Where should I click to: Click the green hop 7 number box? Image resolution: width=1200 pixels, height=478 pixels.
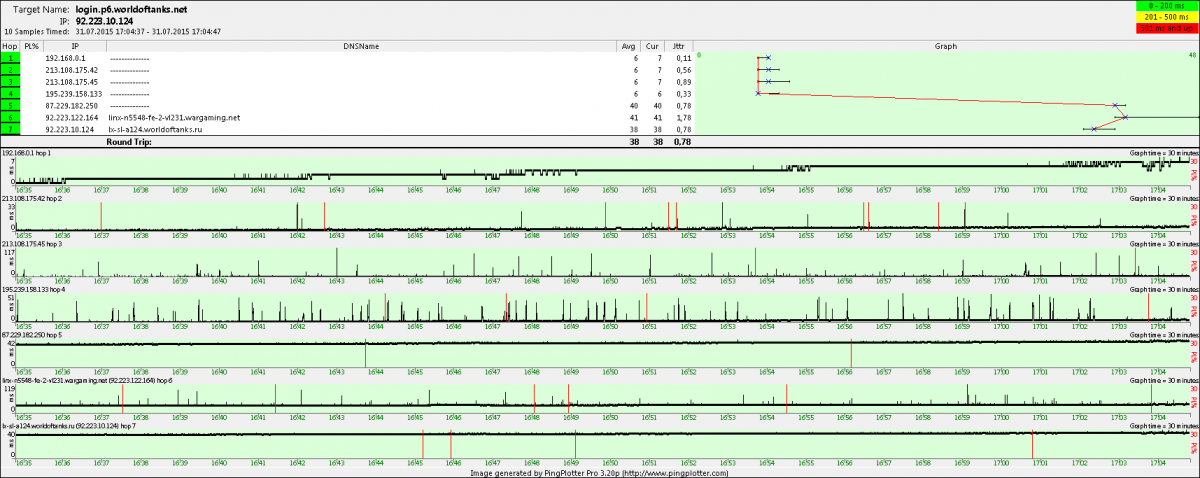(9, 129)
